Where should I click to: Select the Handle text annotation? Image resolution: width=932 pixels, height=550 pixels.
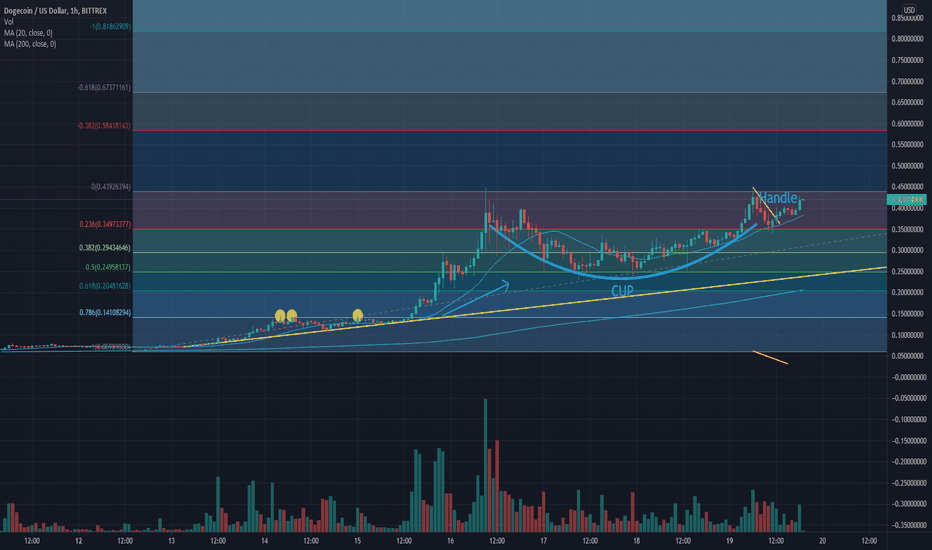pyautogui.click(x=778, y=197)
